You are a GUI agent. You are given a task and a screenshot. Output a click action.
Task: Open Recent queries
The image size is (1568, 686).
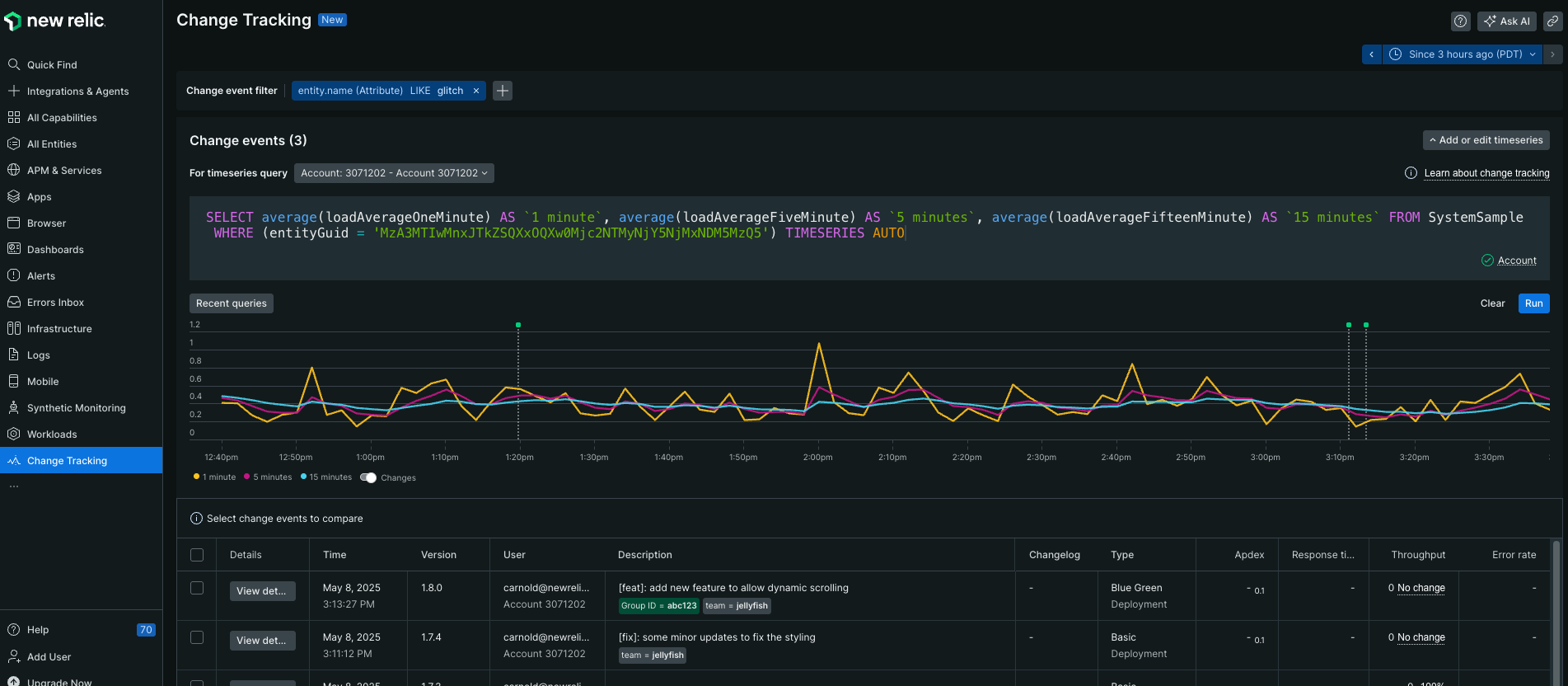(x=232, y=303)
